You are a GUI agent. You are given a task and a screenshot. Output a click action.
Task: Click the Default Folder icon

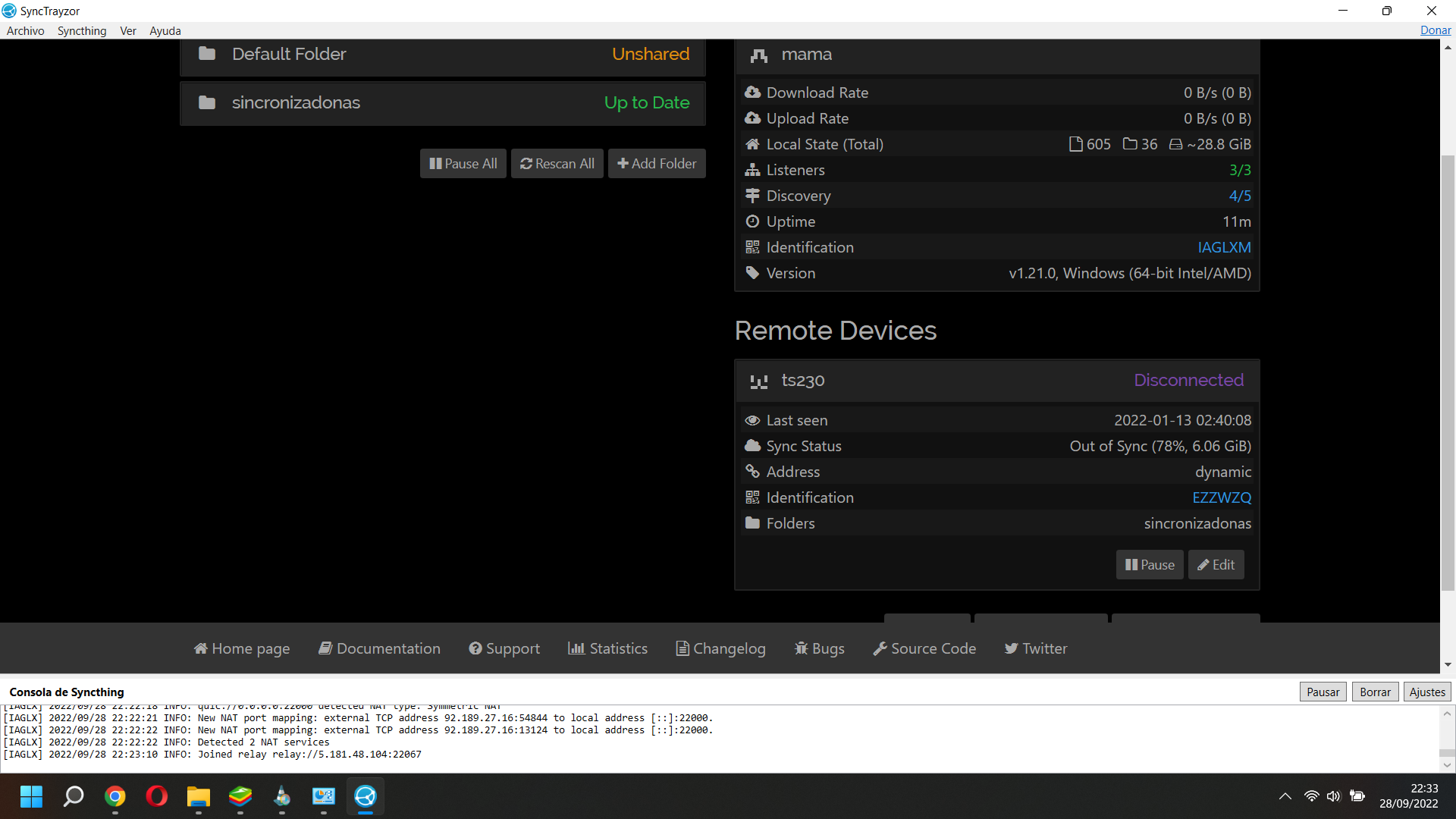207,54
